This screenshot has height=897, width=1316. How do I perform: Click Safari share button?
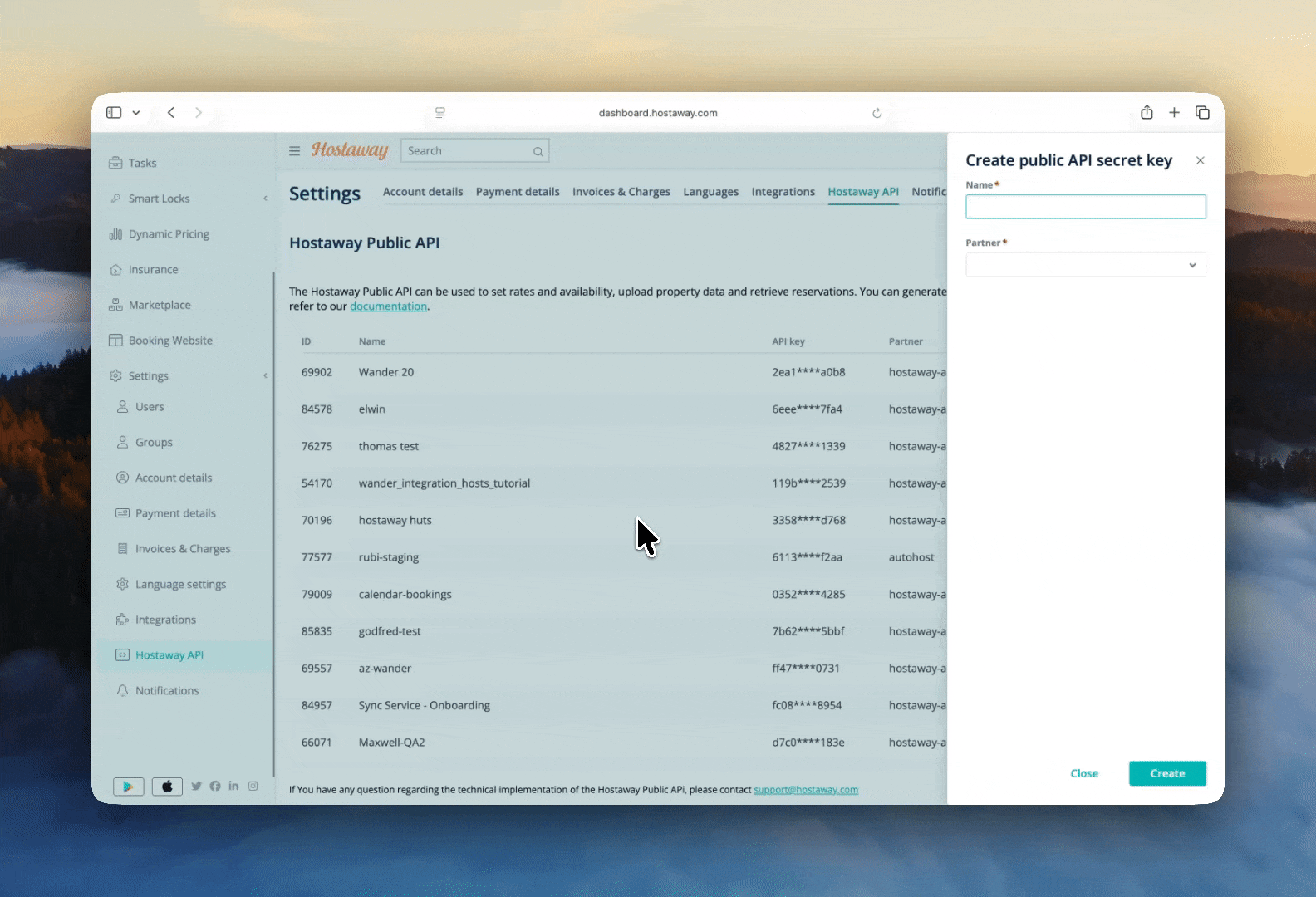click(x=1147, y=112)
